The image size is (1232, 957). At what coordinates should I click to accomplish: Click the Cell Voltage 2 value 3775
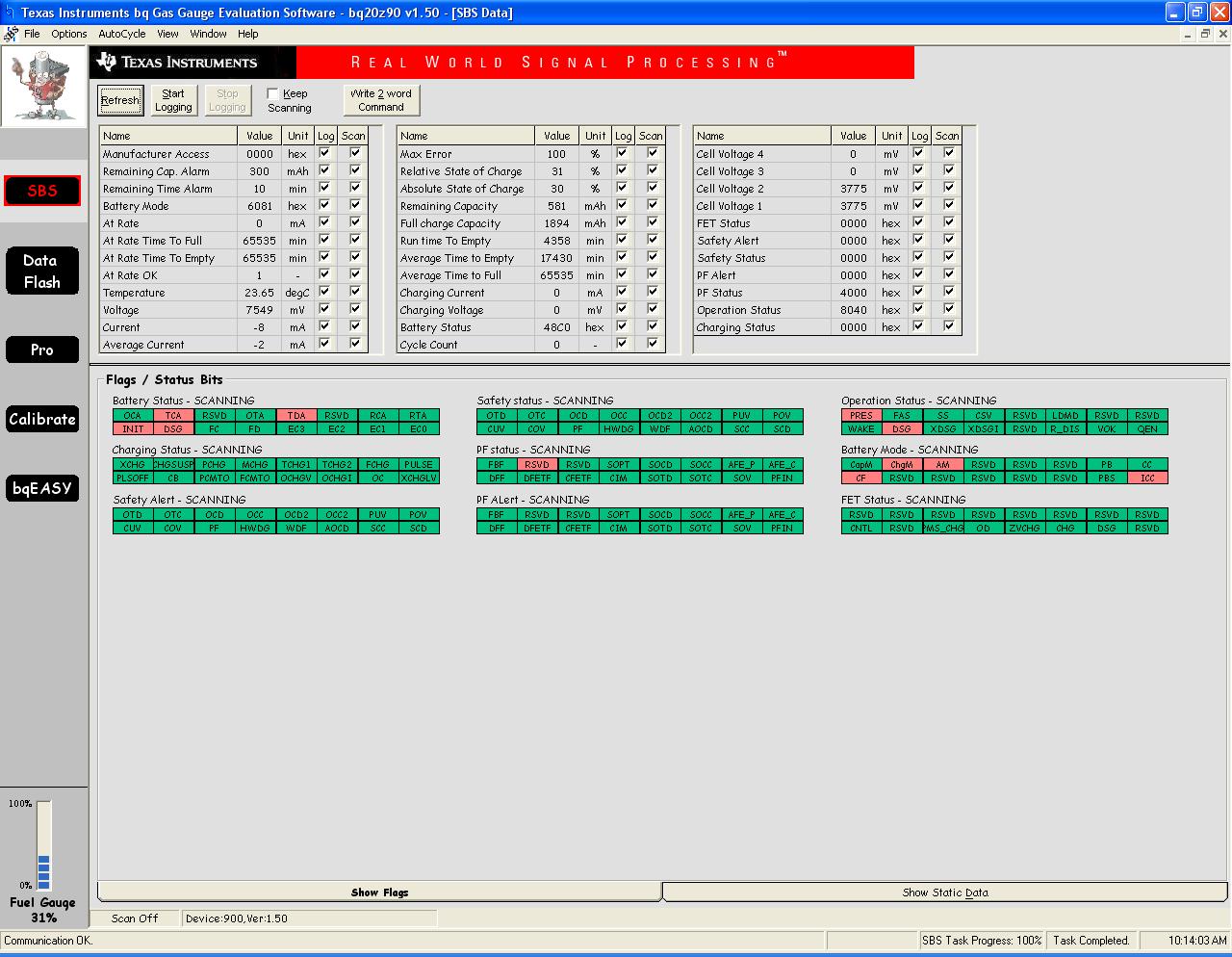click(x=854, y=189)
